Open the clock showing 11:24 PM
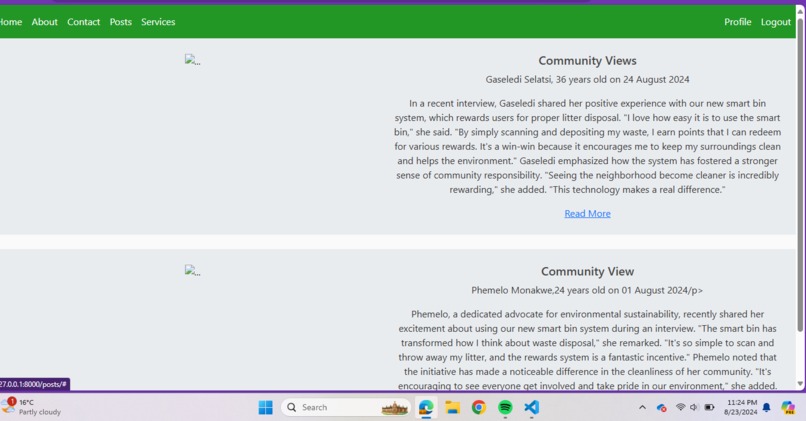The image size is (806, 421). [x=741, y=407]
